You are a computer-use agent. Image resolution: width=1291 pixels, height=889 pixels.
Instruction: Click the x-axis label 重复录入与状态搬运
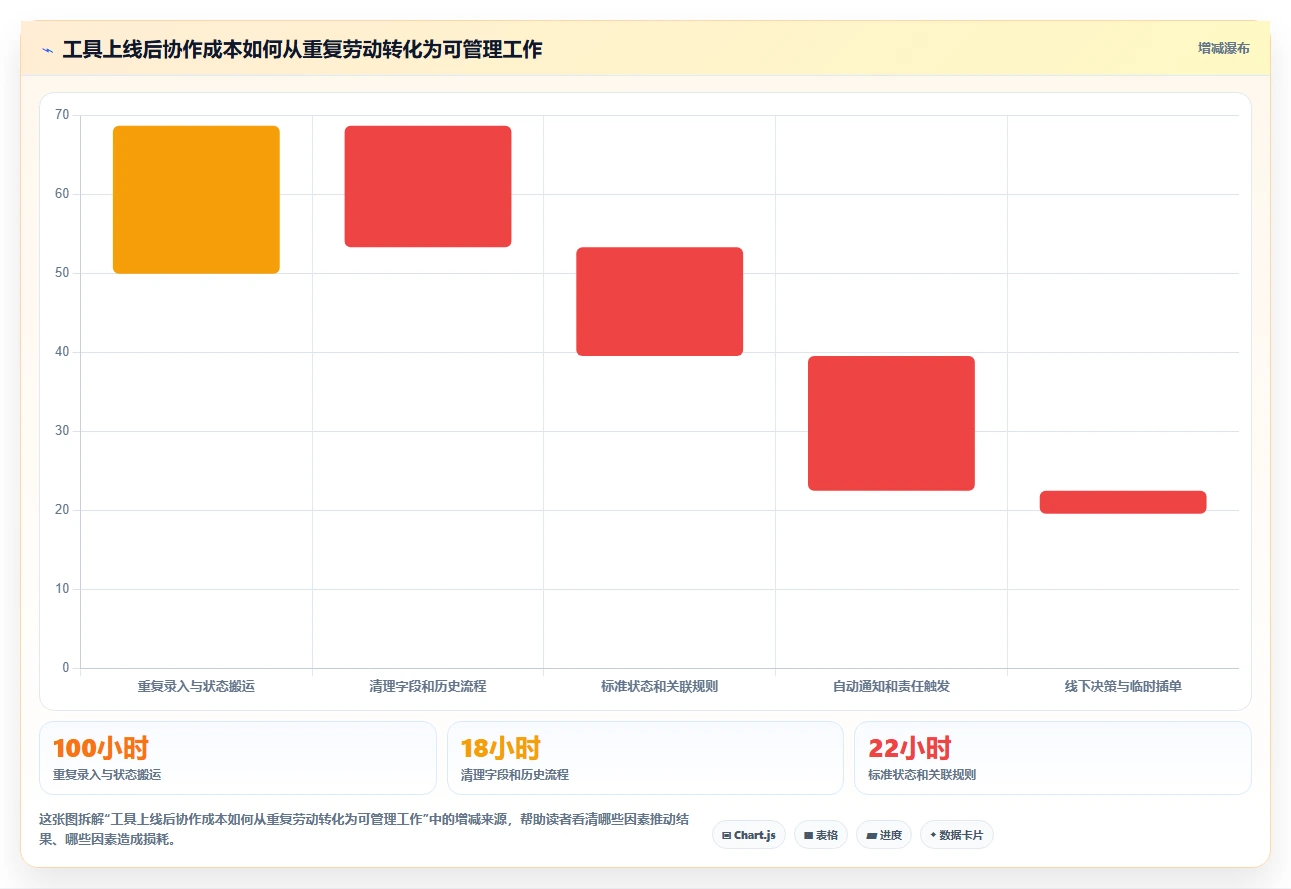(196, 687)
